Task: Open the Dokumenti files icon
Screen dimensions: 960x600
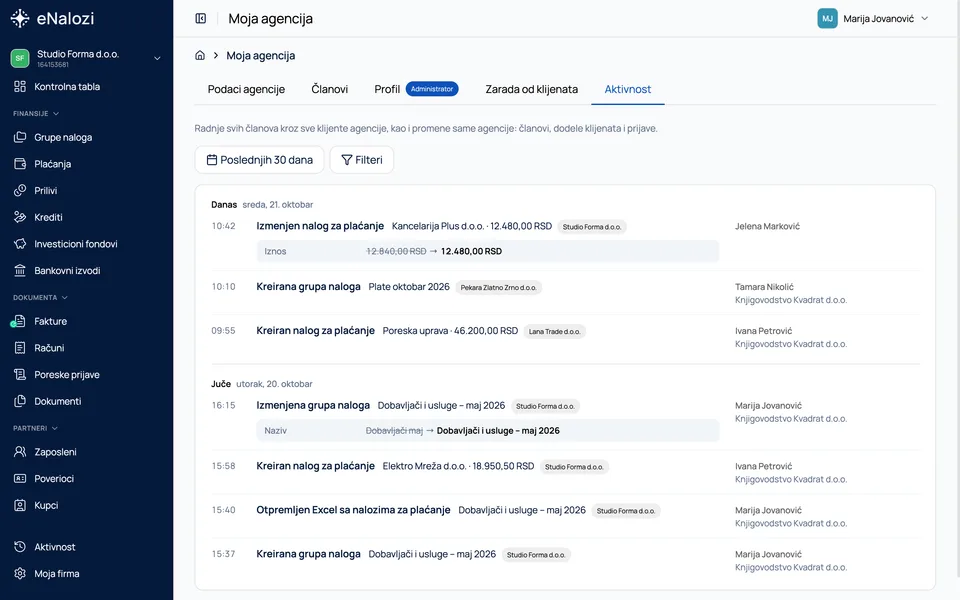Action: (x=20, y=401)
